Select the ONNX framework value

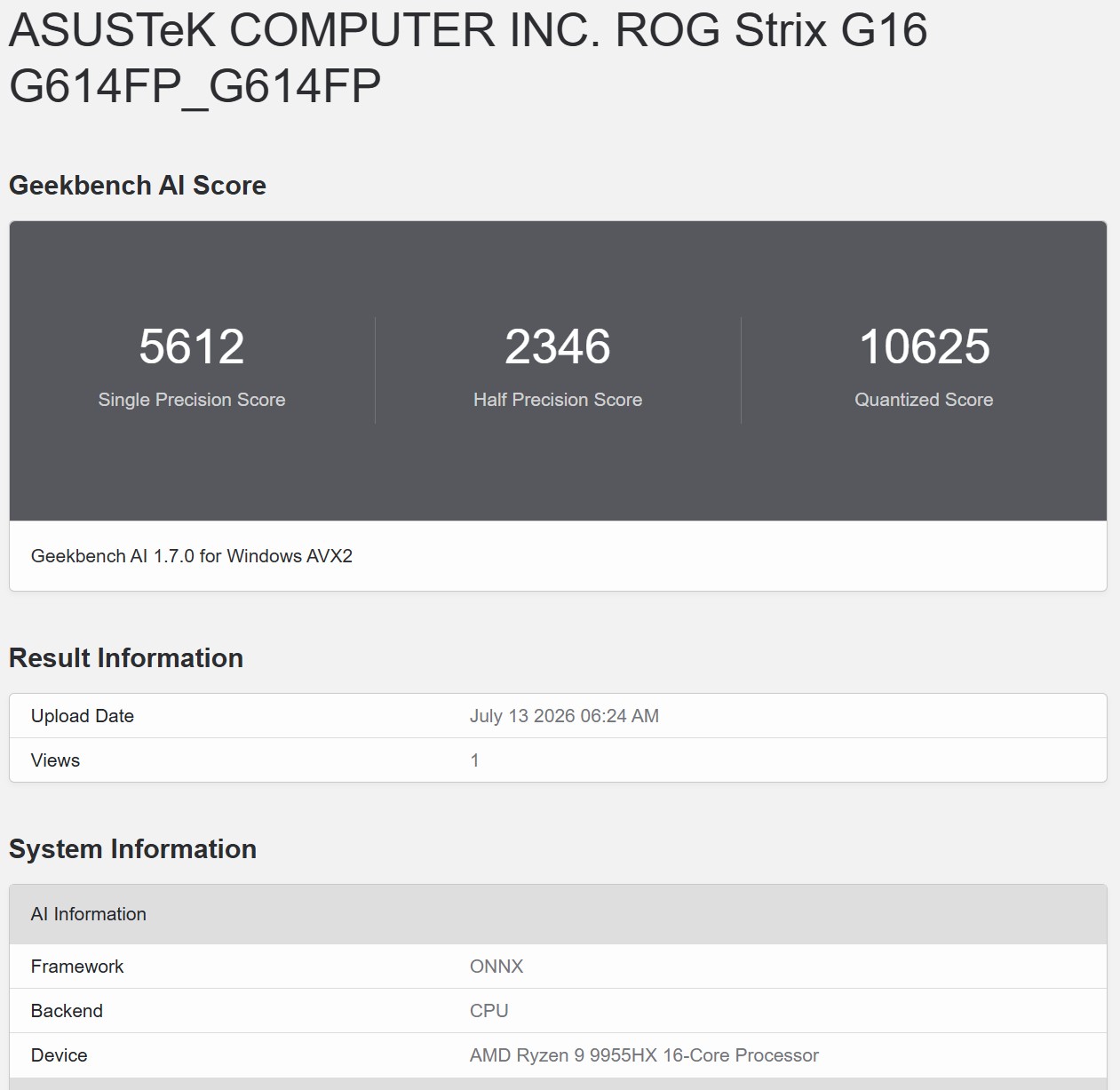pos(496,967)
